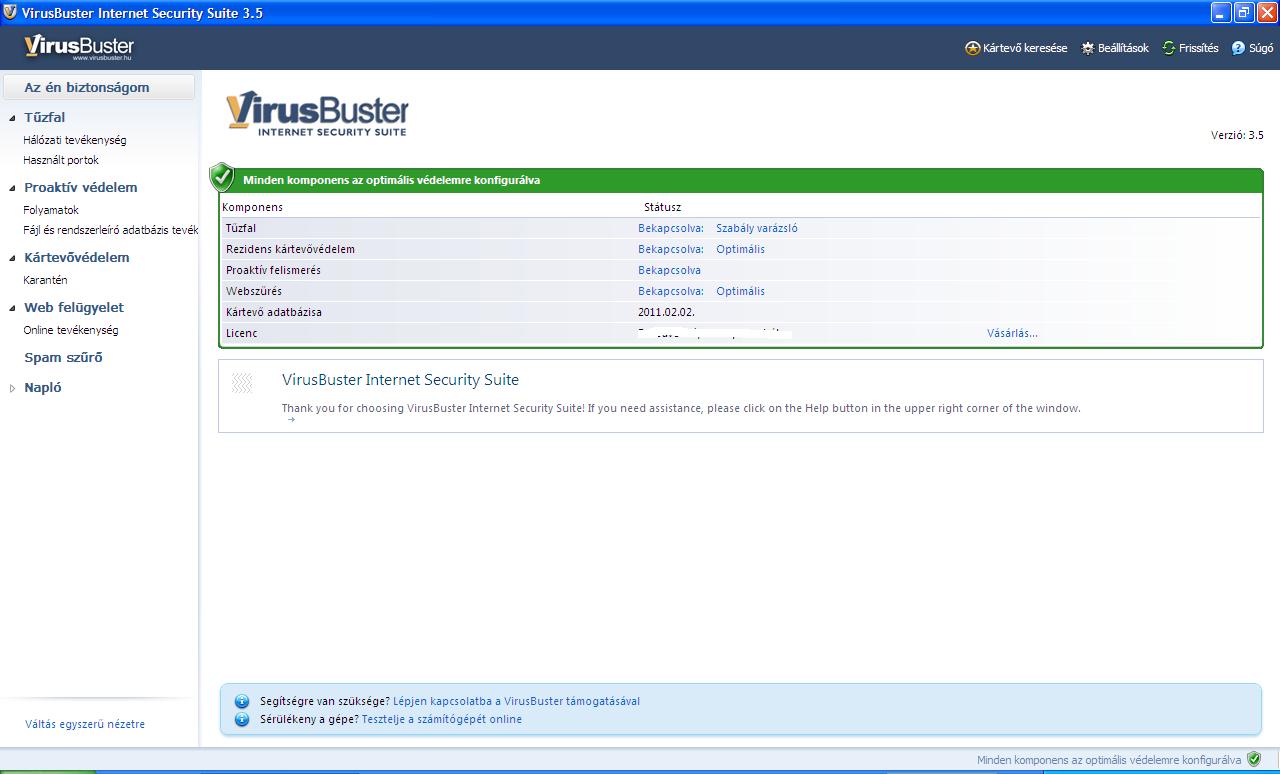
Task: Click the Proaktív felismerés row label
Action: coord(273,270)
